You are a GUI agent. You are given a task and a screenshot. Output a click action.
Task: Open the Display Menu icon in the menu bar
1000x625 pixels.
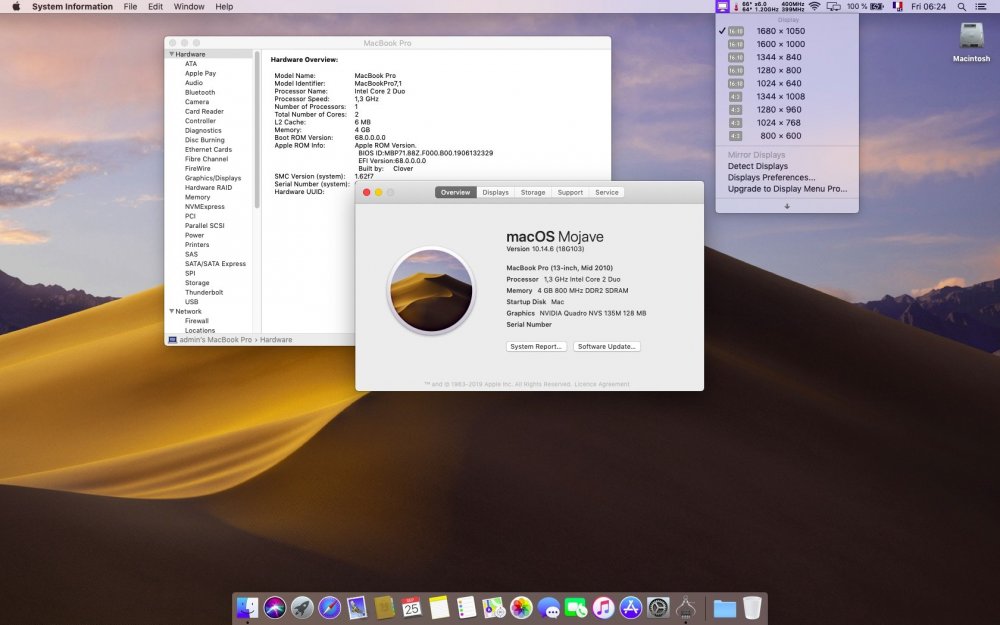(723, 6)
